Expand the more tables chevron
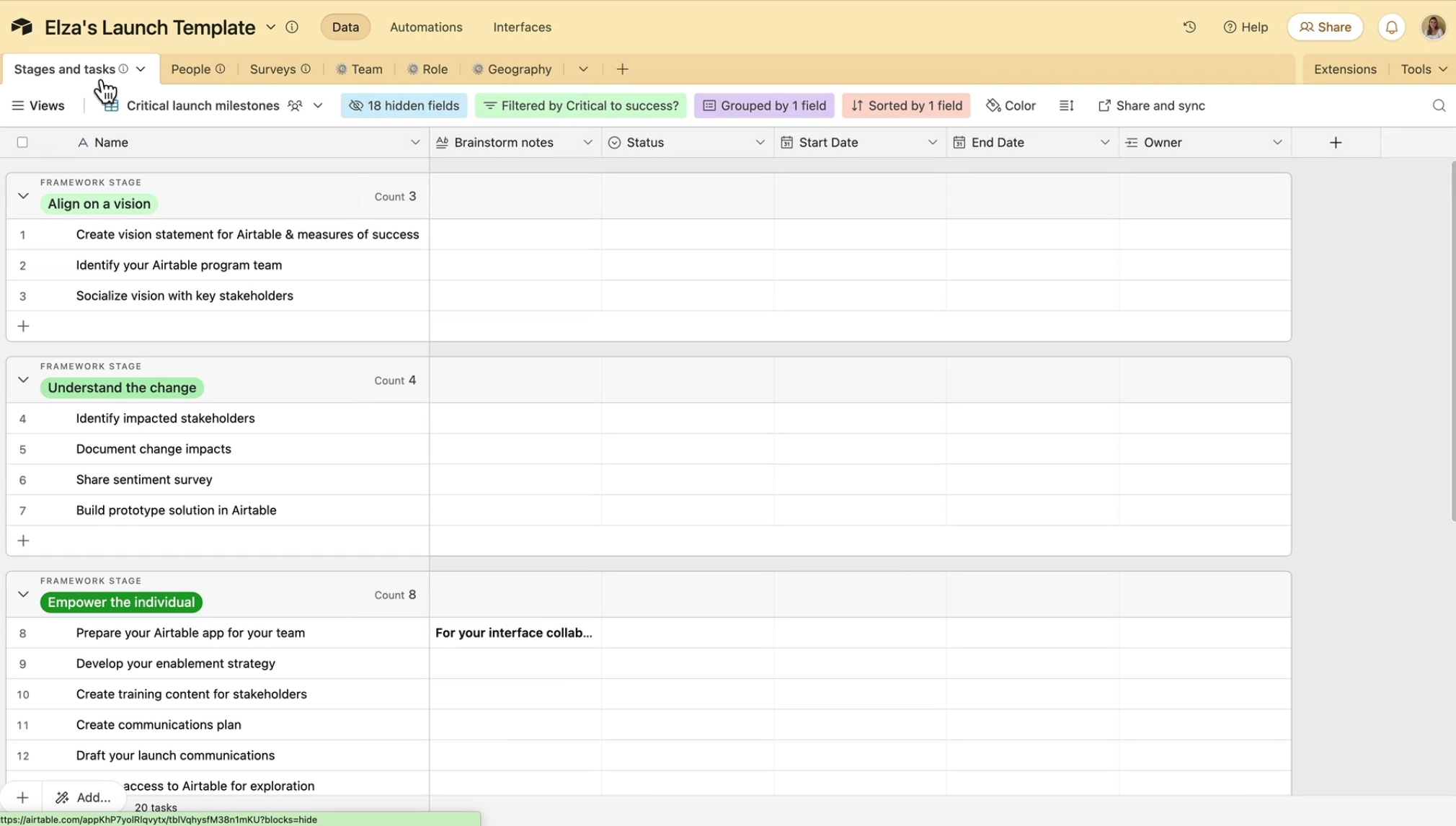Screen dimensions: 1456x826 (583, 69)
